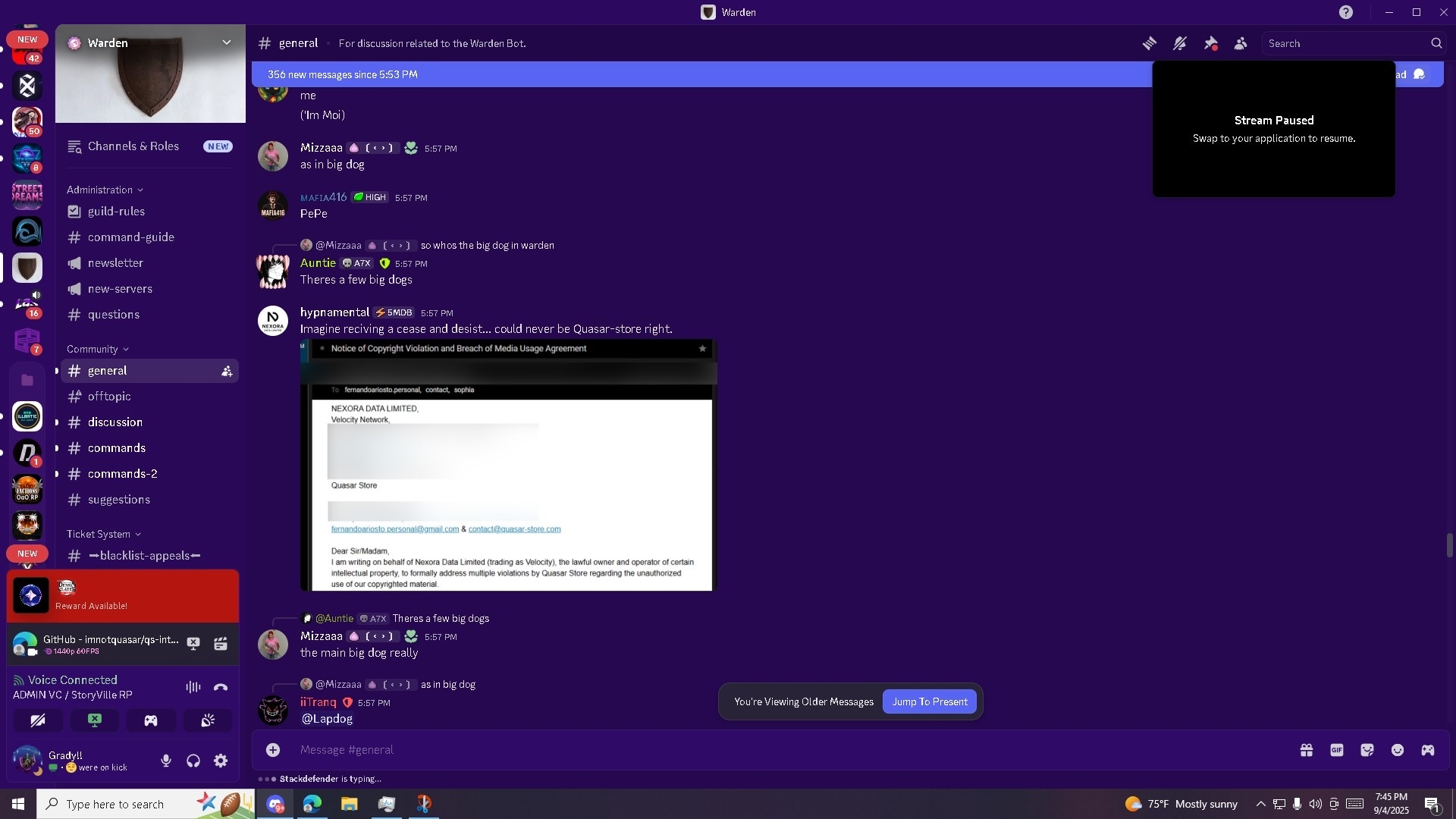Click the @Lapdog mention
The width and height of the screenshot is (1456, 819).
coord(328,718)
